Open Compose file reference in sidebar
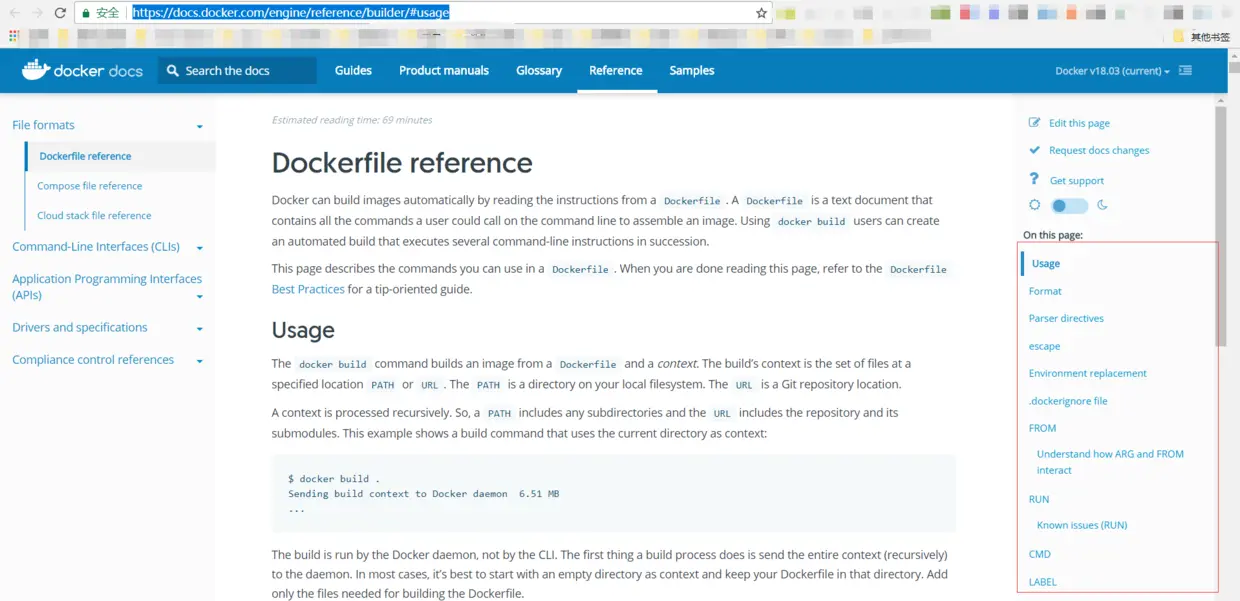Viewport: 1240px width, 601px height. coord(90,186)
